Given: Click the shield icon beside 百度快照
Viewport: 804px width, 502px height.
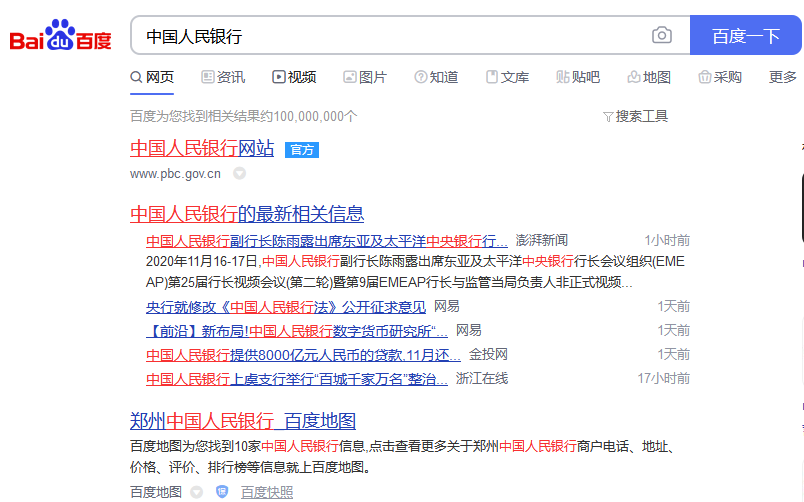Looking at the screenshot, I should tap(222, 491).
